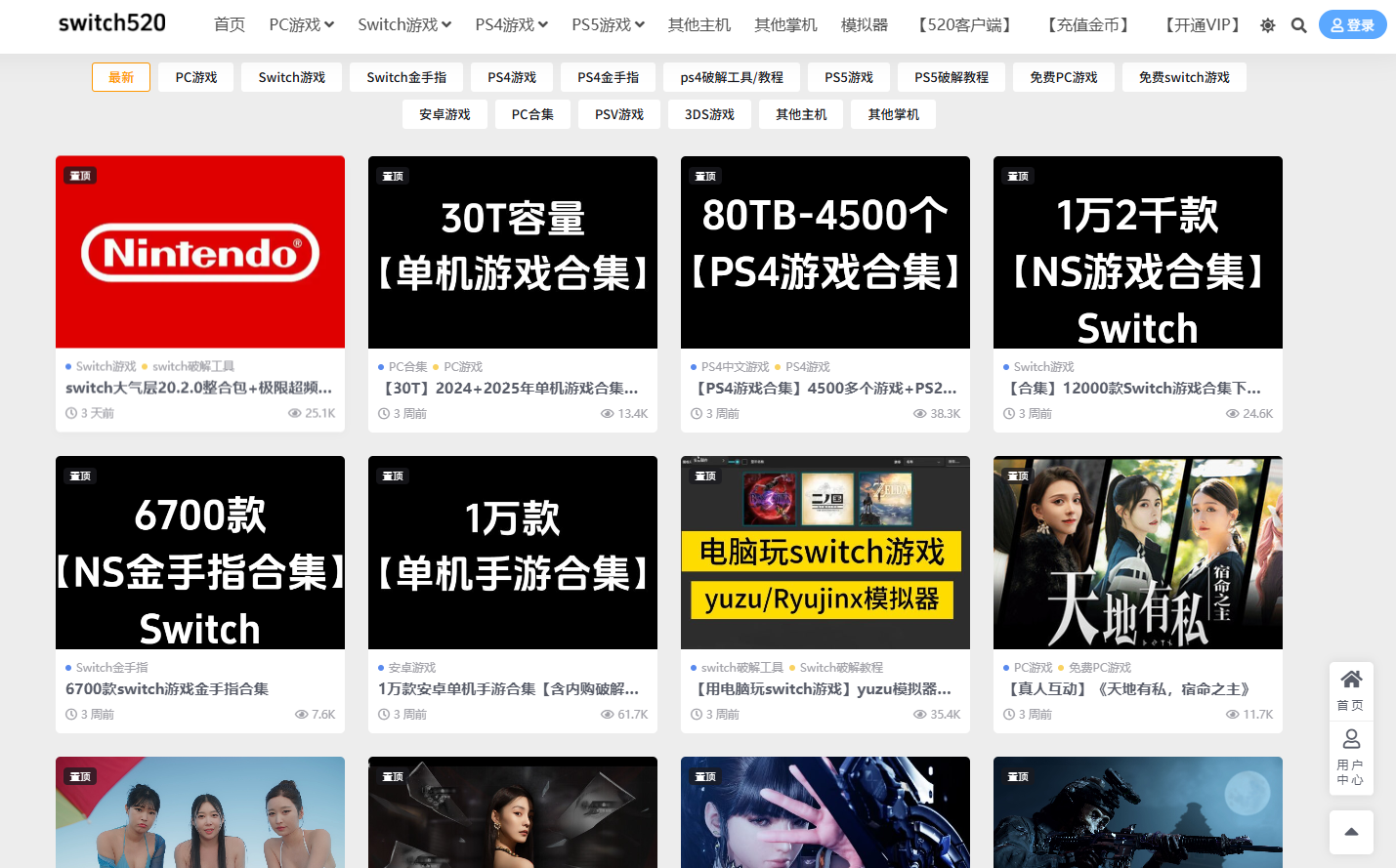Open 【真人互动】《天地有私，宿命之主》 title
This screenshot has width=1396, height=868.
1130,688
